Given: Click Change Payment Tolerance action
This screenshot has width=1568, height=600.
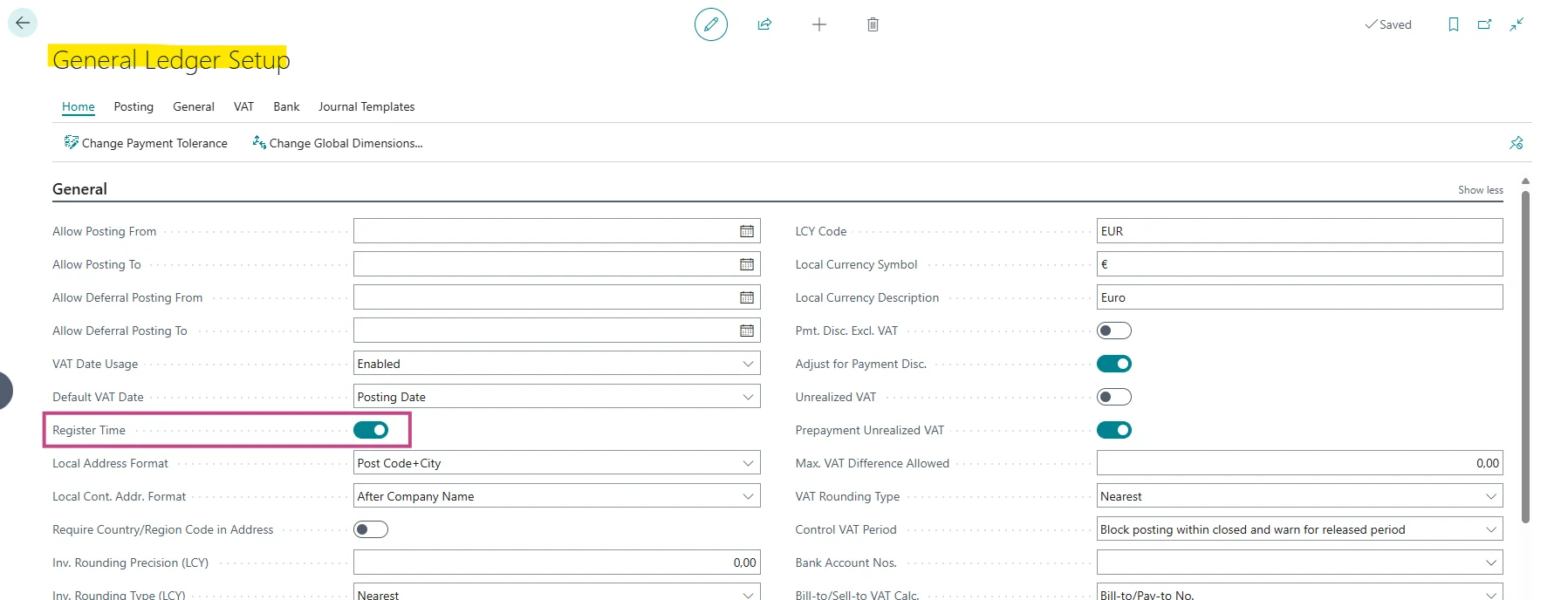Looking at the screenshot, I should [146, 143].
